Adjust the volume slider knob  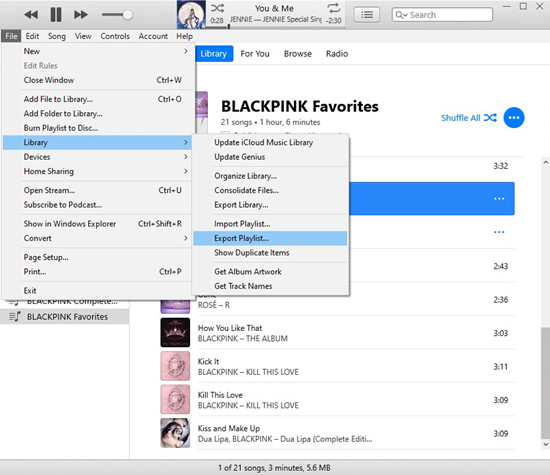[128, 15]
